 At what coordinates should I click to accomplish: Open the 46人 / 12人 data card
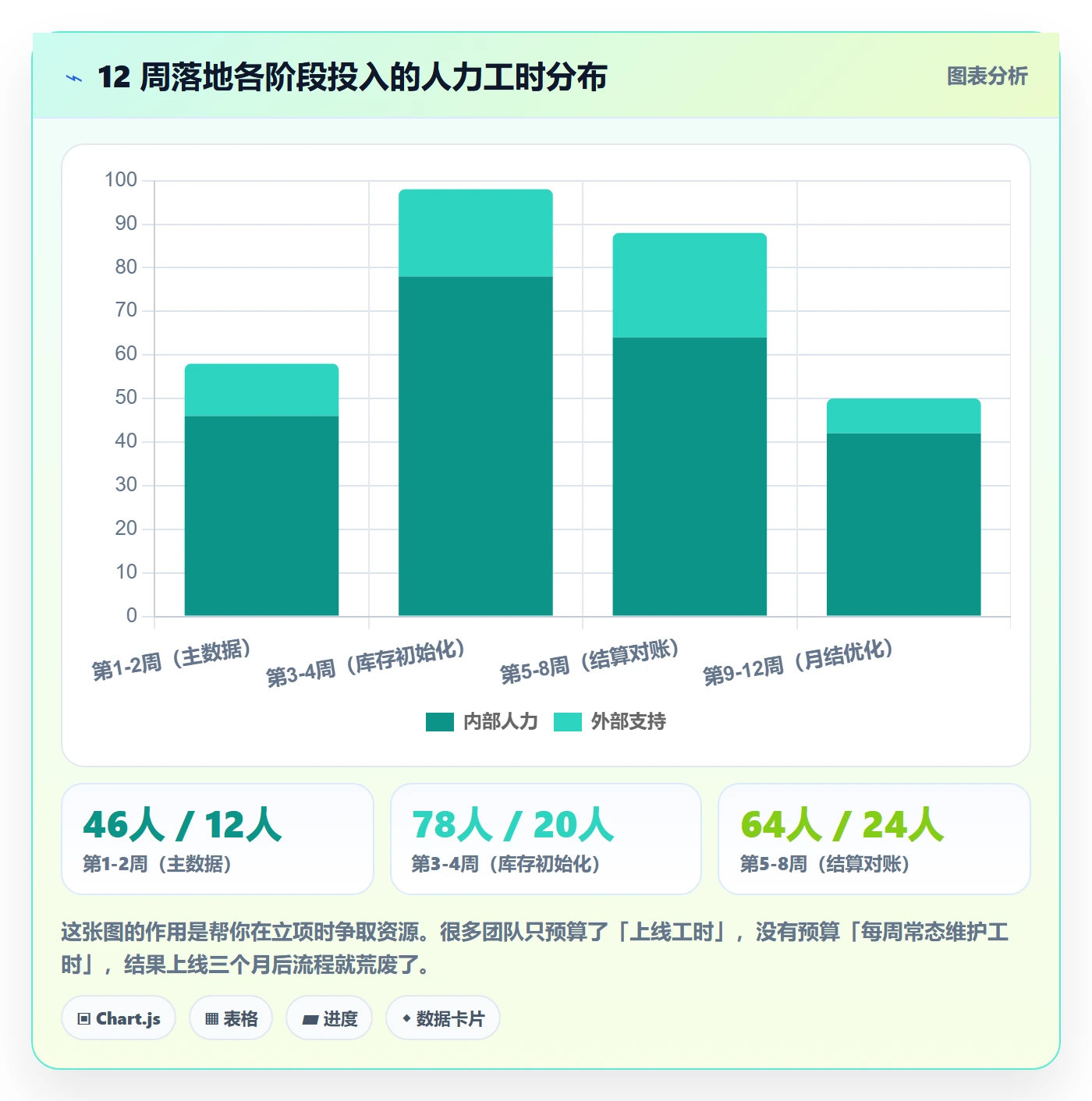pos(218,839)
